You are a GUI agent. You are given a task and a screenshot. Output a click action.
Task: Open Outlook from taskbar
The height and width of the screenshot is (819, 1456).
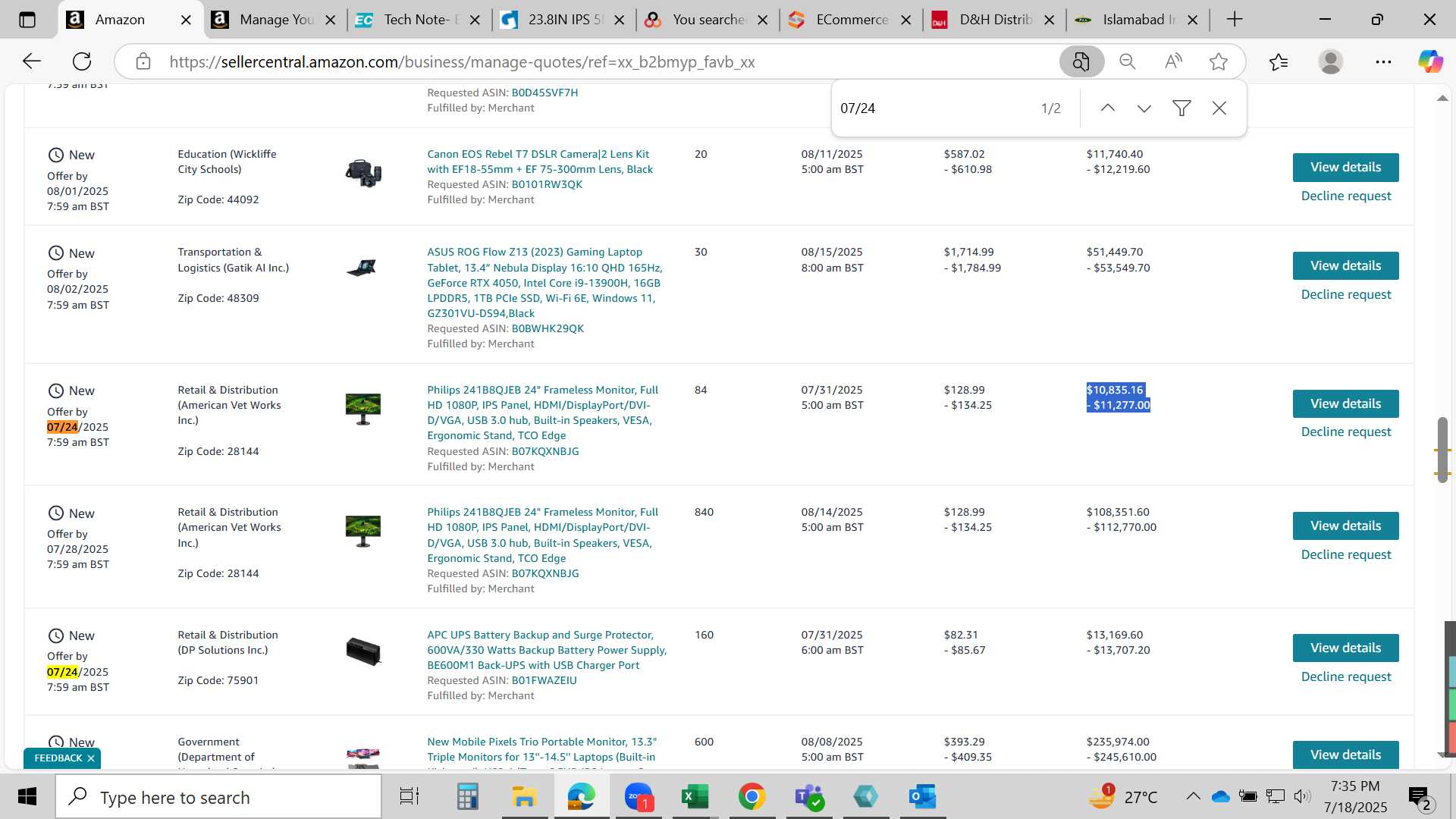click(x=922, y=796)
